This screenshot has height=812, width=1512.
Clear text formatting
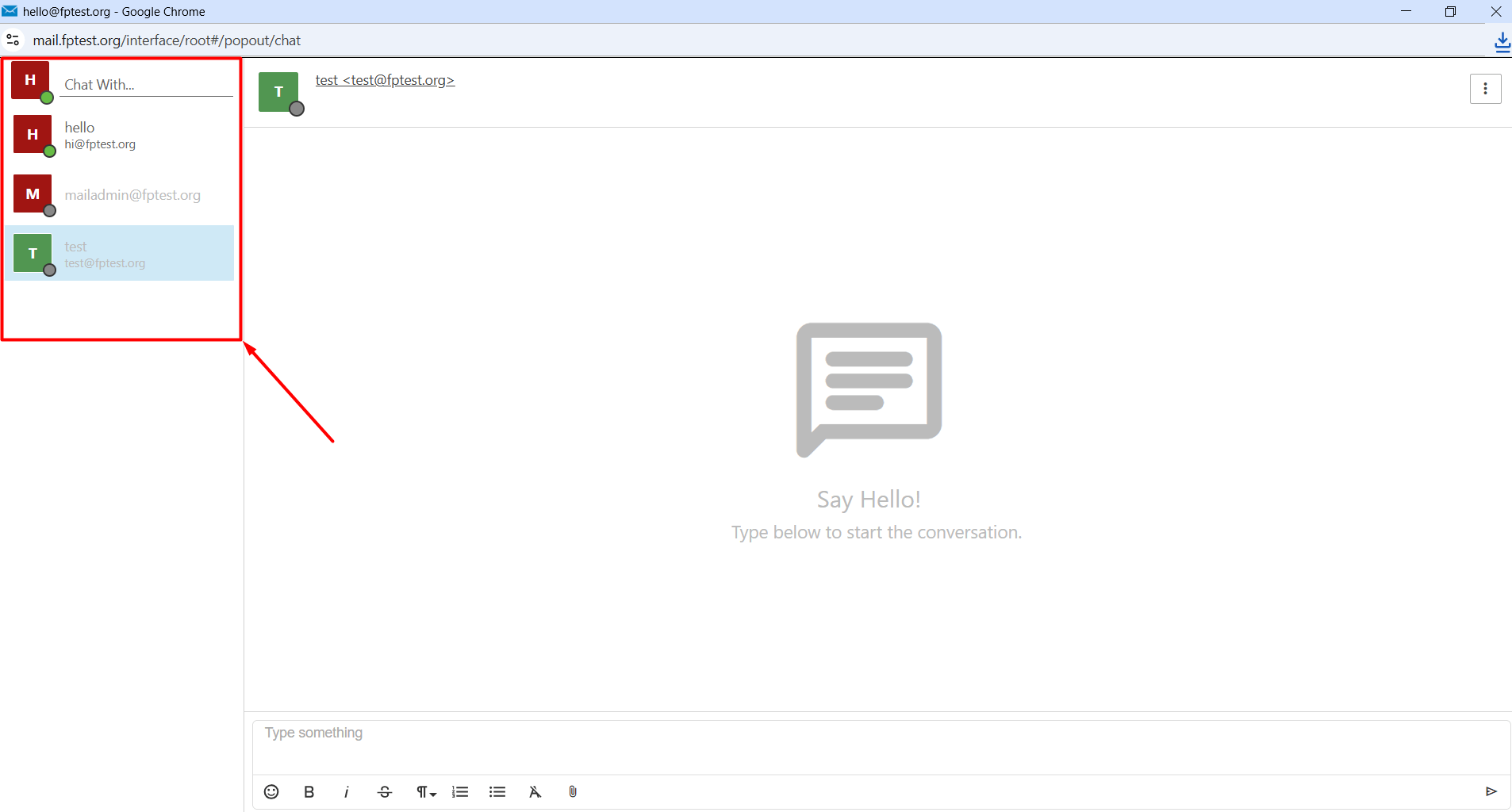tap(535, 791)
